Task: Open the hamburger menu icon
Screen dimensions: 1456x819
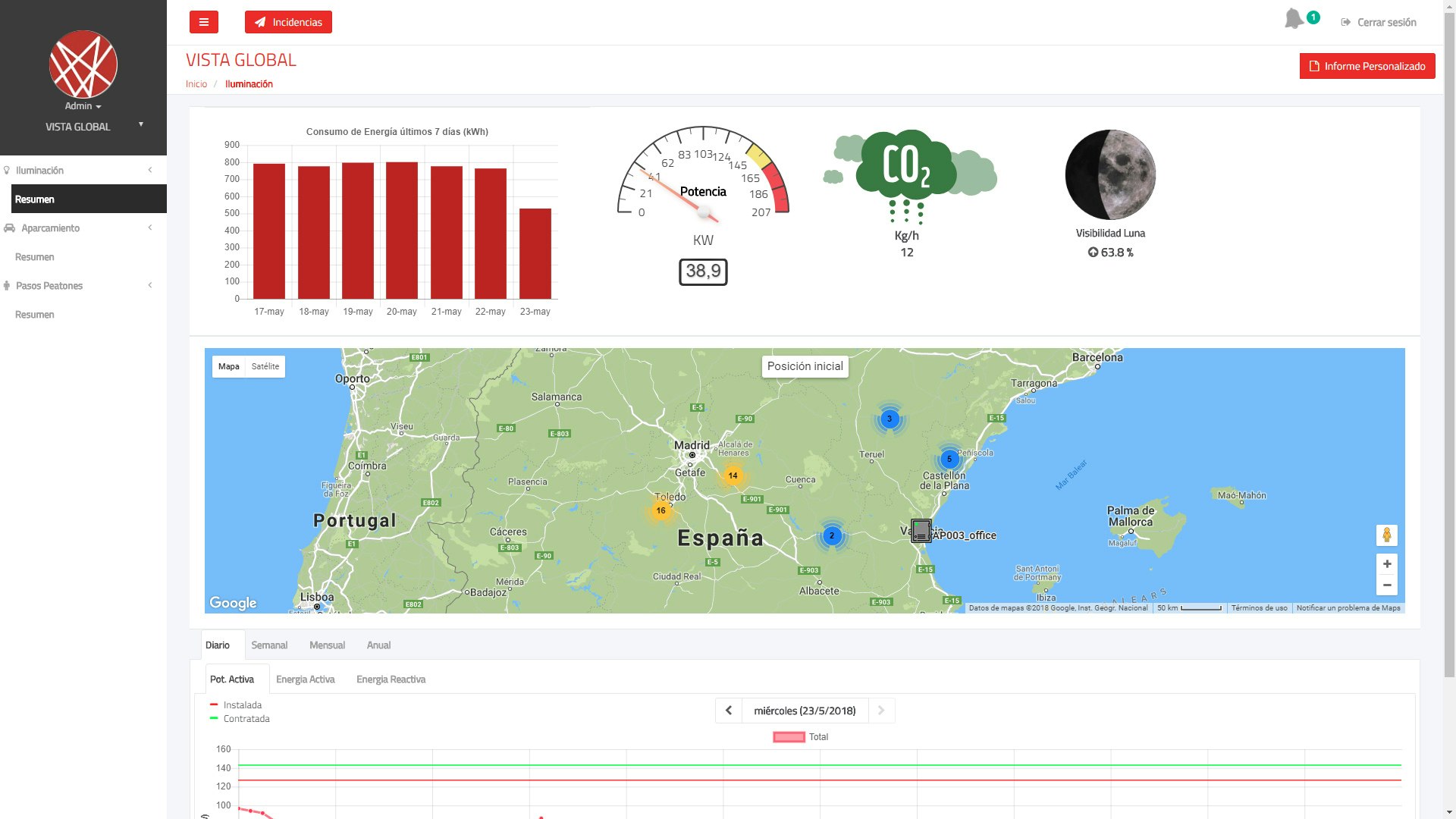Action: [x=202, y=22]
